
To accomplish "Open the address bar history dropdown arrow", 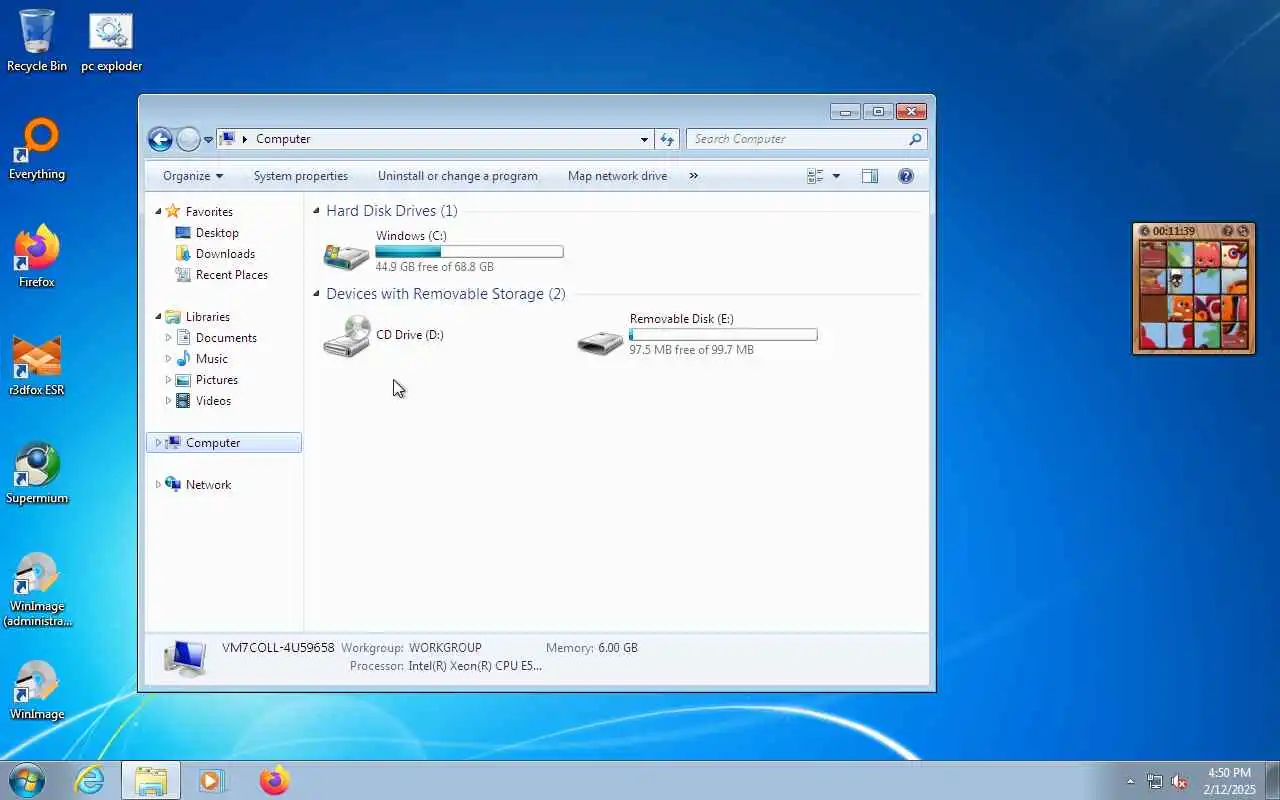I will pyautogui.click(x=644, y=140).
